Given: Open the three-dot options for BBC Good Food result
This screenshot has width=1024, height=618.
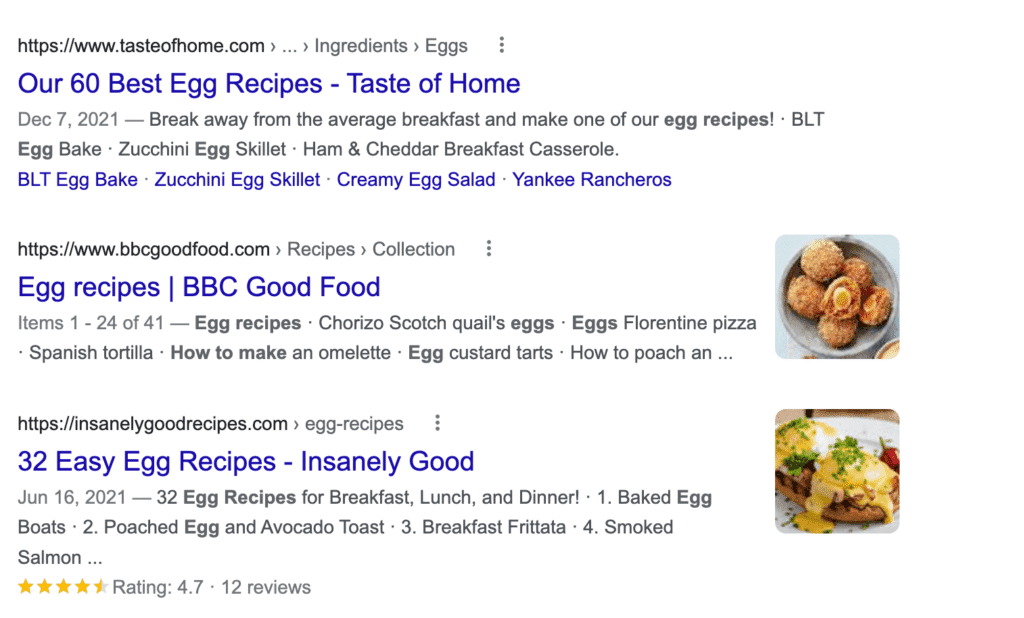Looking at the screenshot, I should click(488, 248).
